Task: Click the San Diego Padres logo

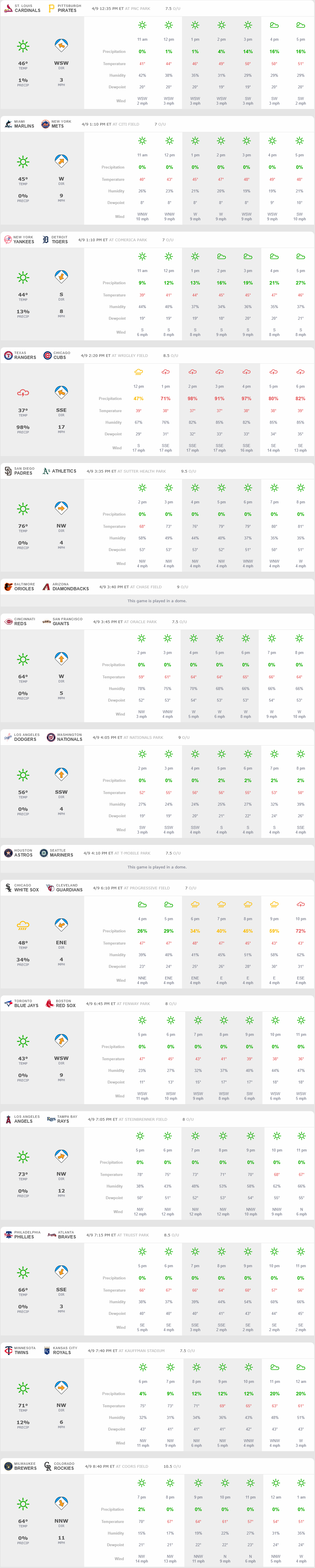Action: point(8,471)
